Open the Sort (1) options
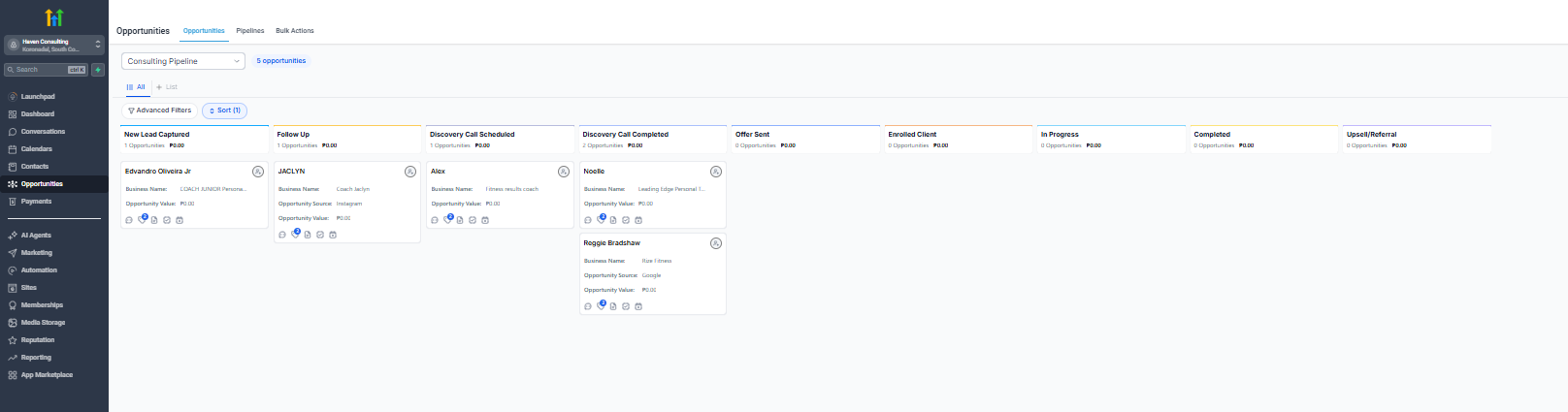The image size is (1568, 412). point(224,111)
